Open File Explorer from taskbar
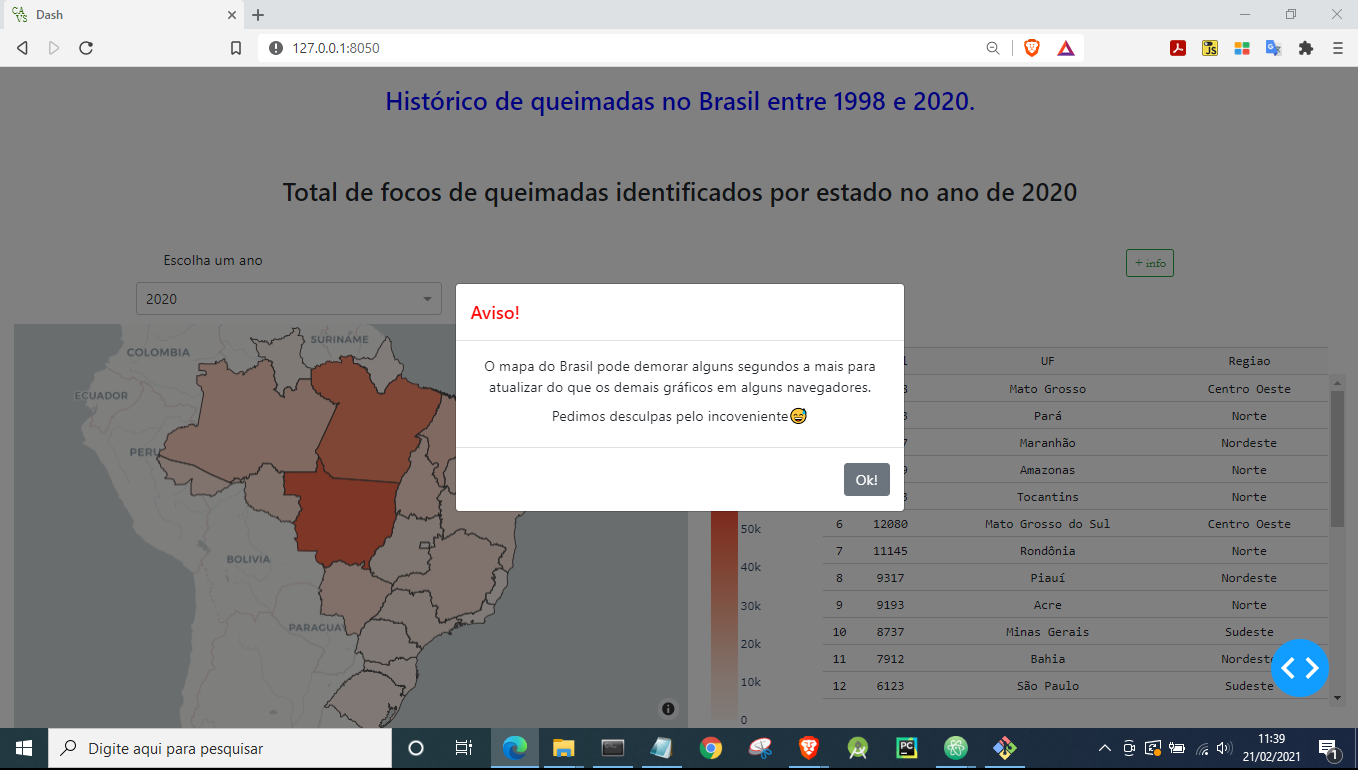This screenshot has height=770, width=1358. point(564,748)
